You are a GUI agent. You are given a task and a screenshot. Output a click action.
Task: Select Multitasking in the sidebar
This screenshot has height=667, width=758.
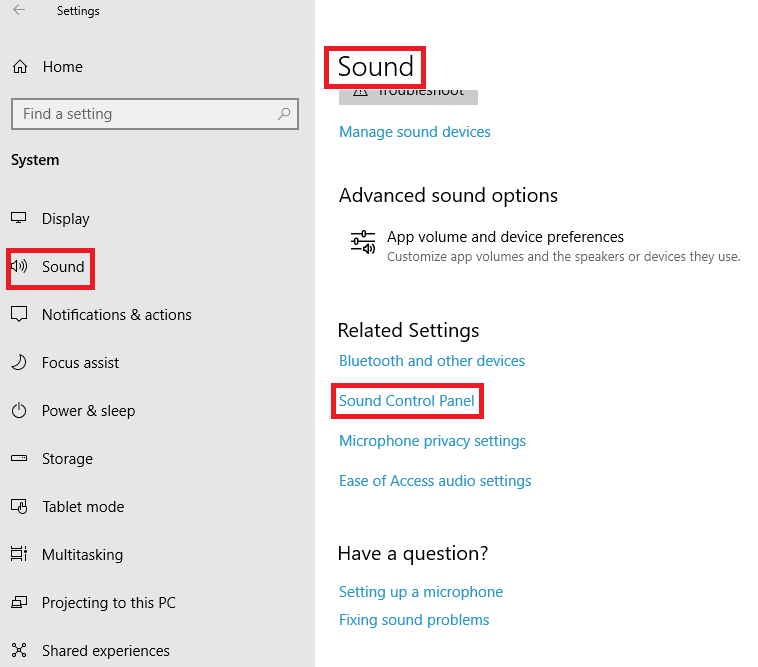pyautogui.click(x=82, y=555)
